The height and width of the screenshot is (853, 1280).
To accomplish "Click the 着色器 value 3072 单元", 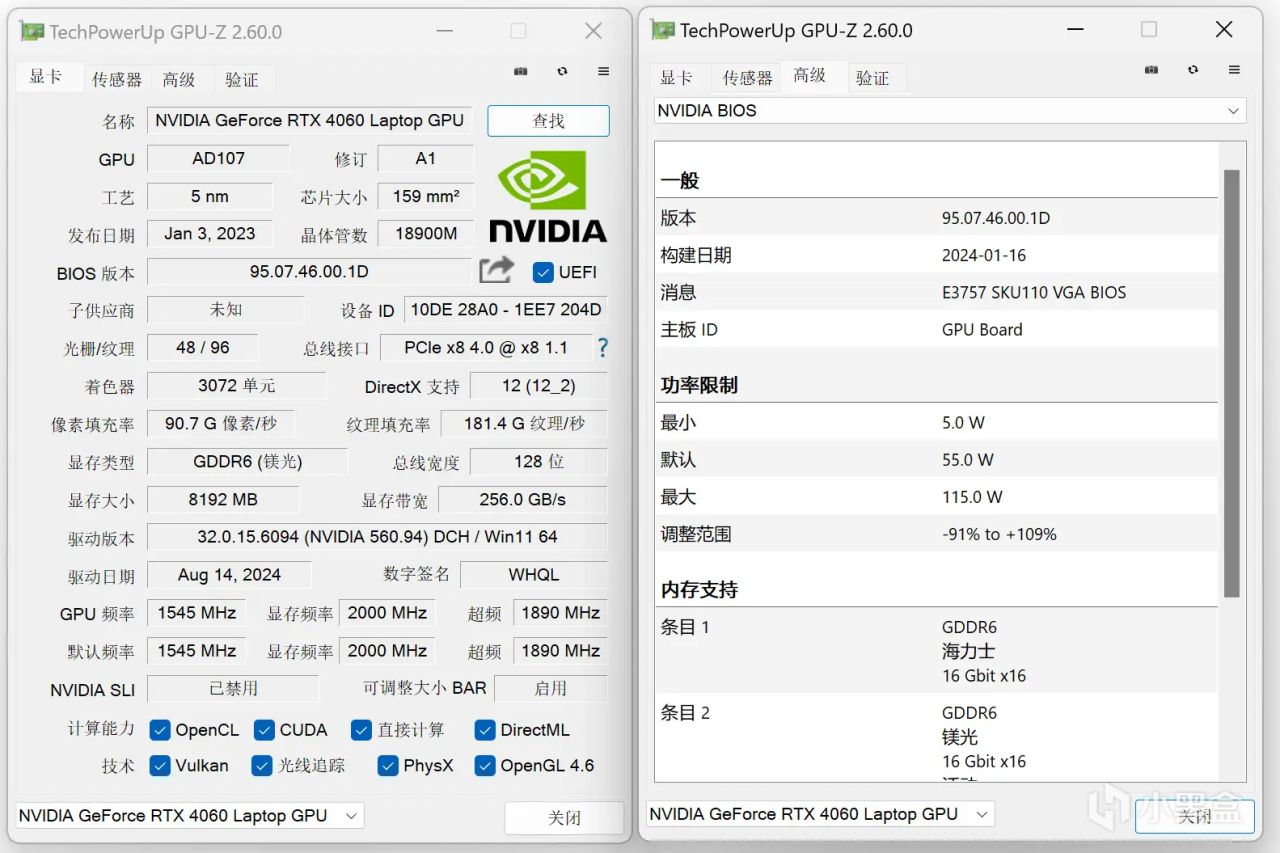I will click(236, 386).
